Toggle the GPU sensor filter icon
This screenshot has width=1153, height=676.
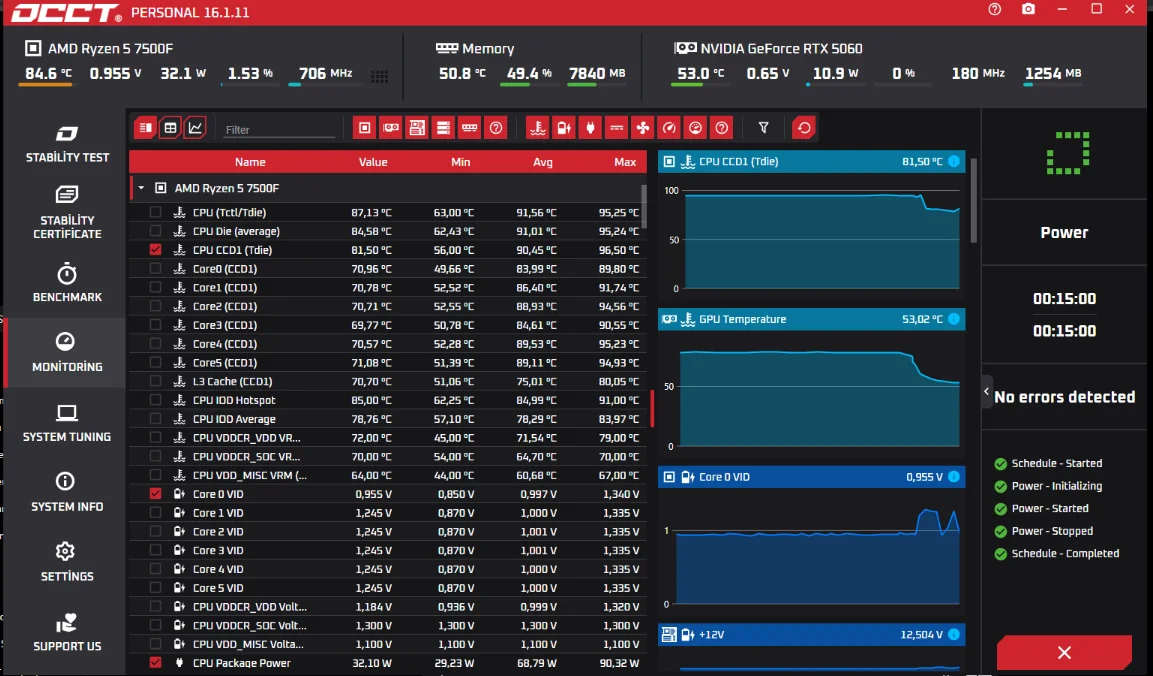click(390, 128)
